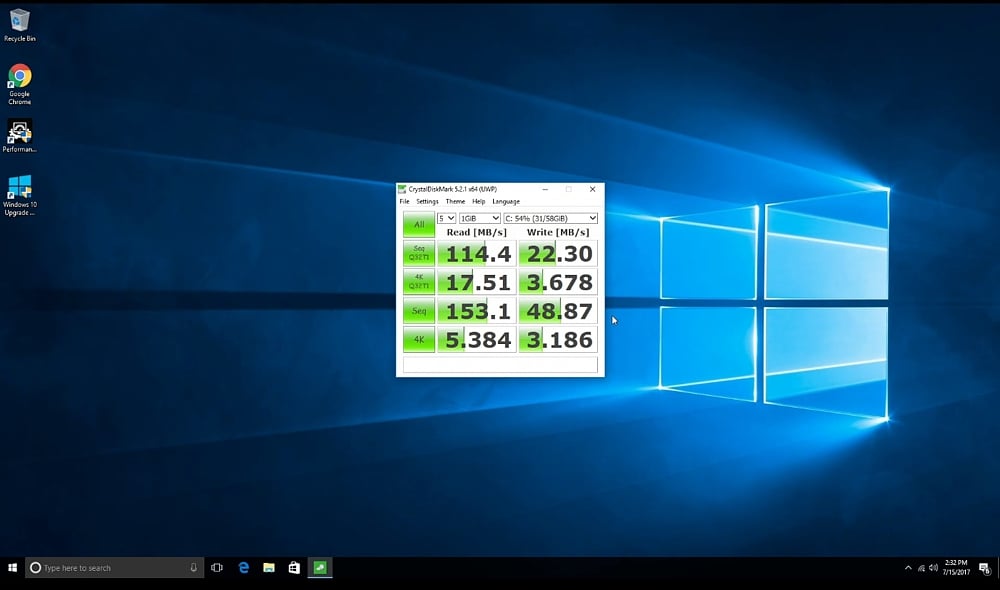Screen dimensions: 1000x590
Task: Expand the 1GiB test size dropdown
Action: [480, 218]
